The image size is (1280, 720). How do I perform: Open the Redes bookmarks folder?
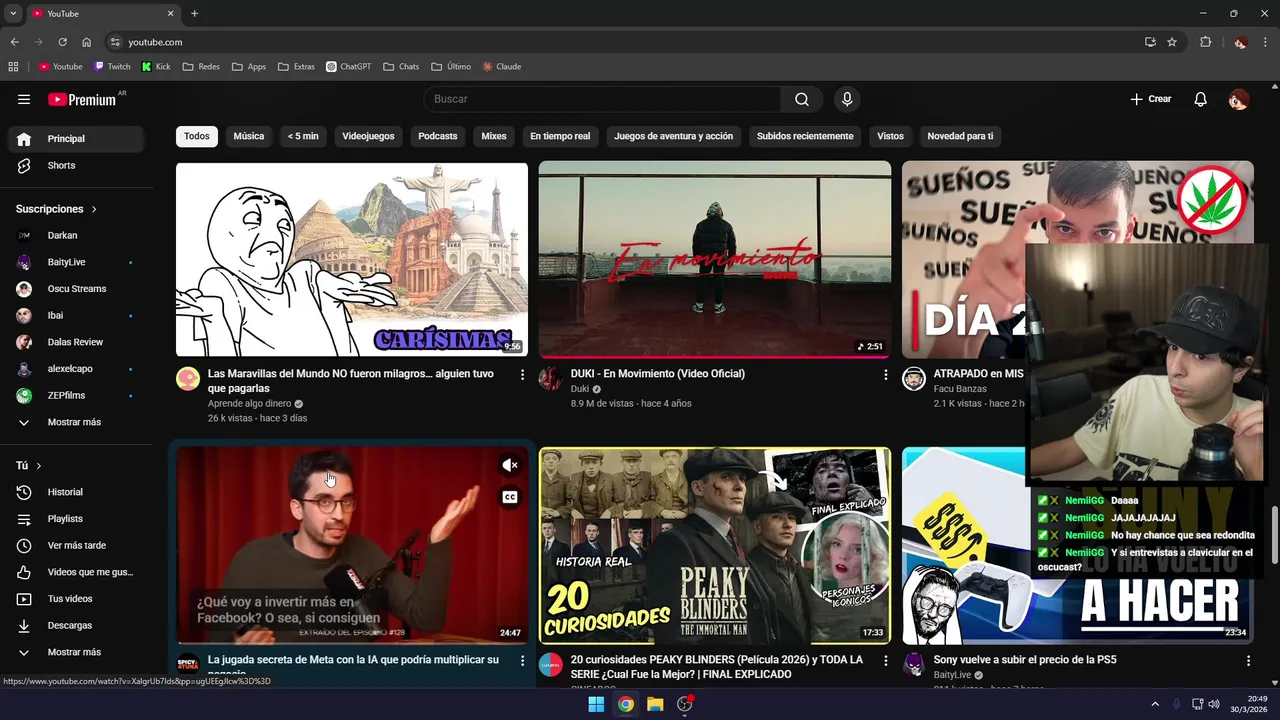click(x=201, y=67)
